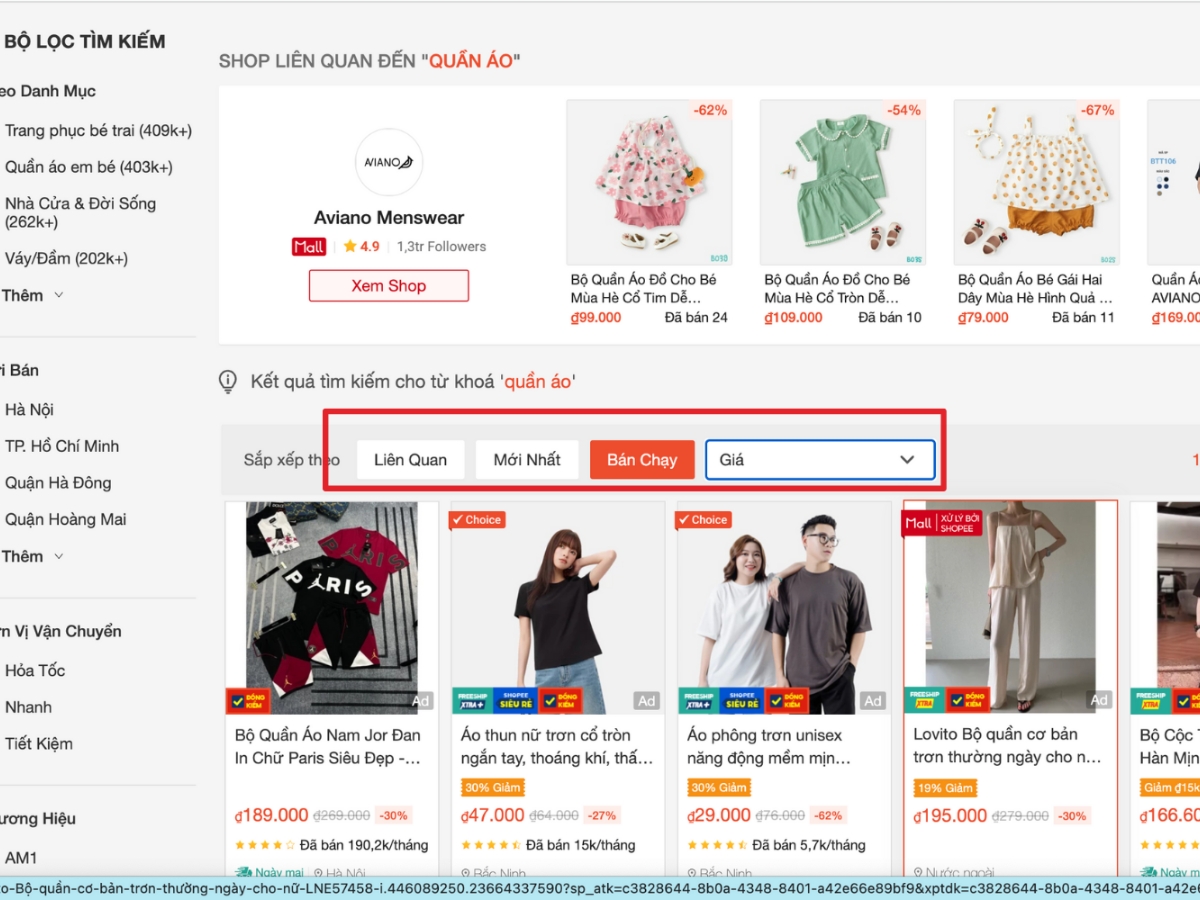Switch sorting to Bán Chạy
This screenshot has height=900, width=1200.
[642, 459]
